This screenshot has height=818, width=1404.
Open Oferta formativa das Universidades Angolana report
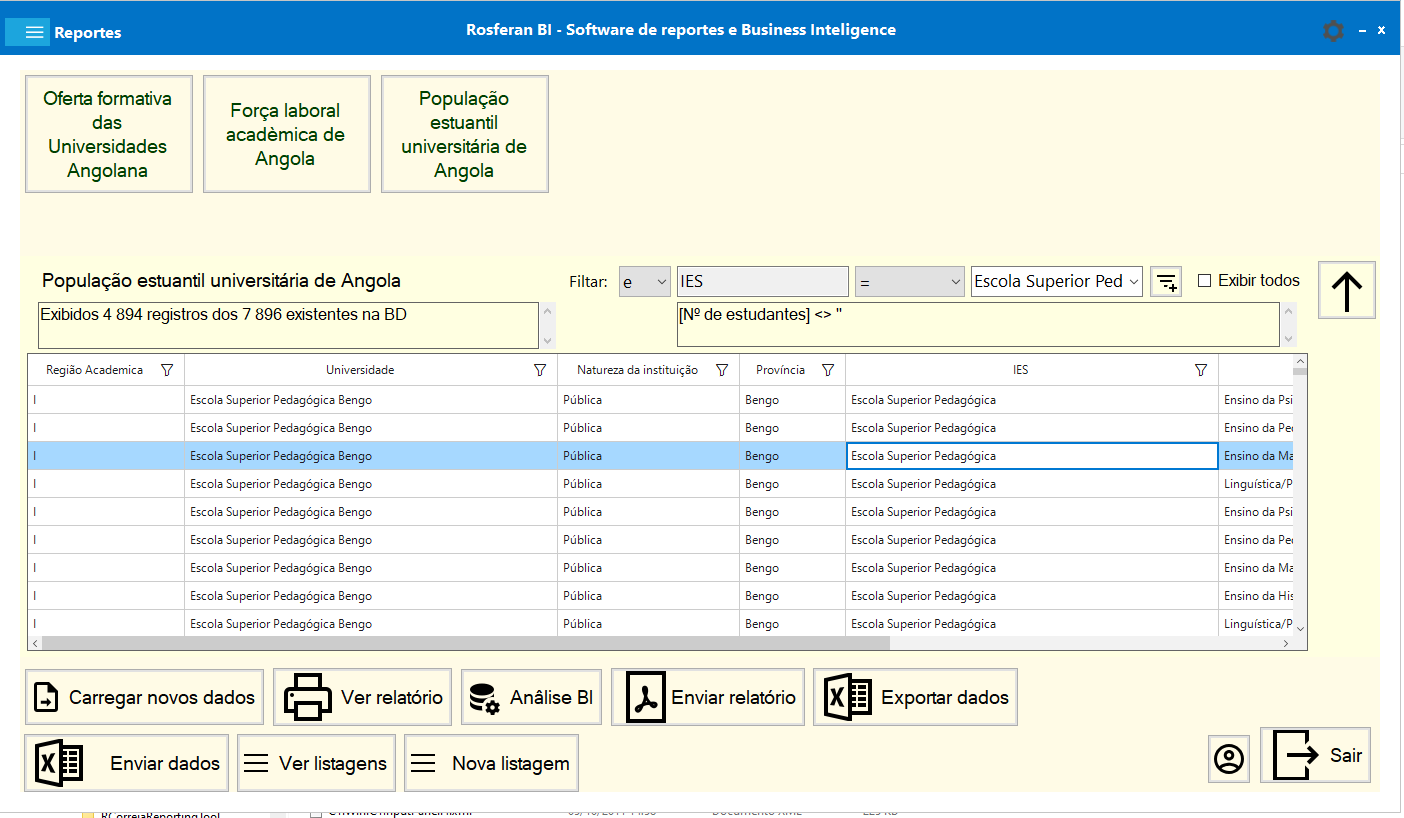click(108, 134)
